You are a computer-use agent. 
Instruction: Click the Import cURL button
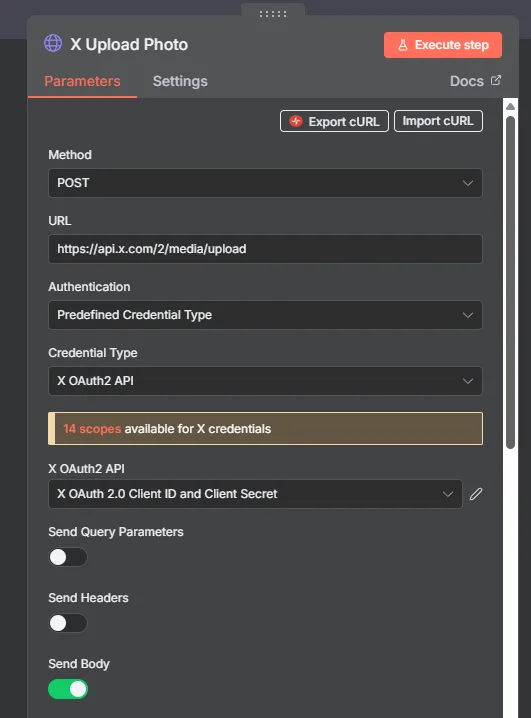point(438,121)
